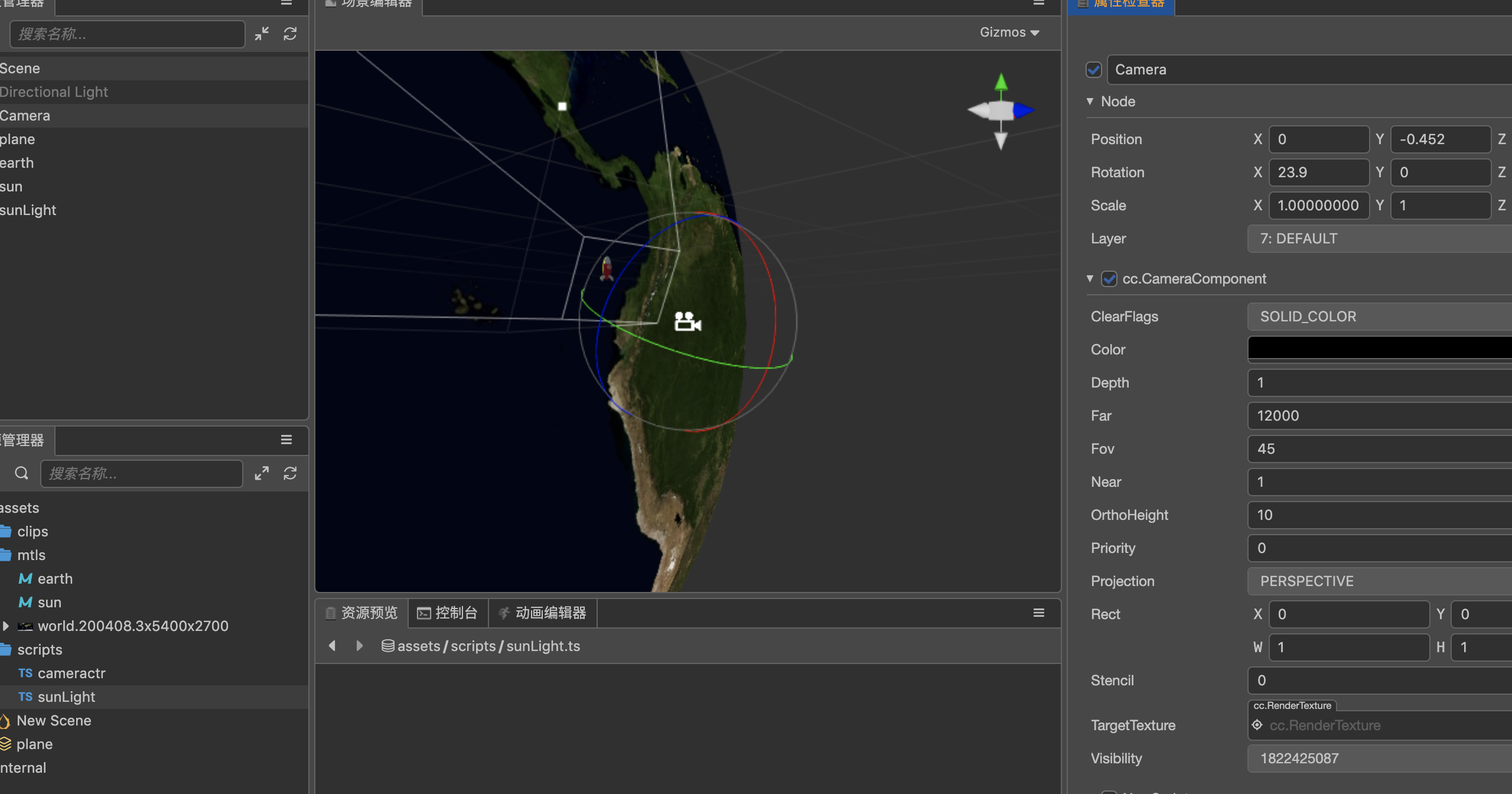
Task: Open the Layer dropdown
Action: (x=1380, y=239)
